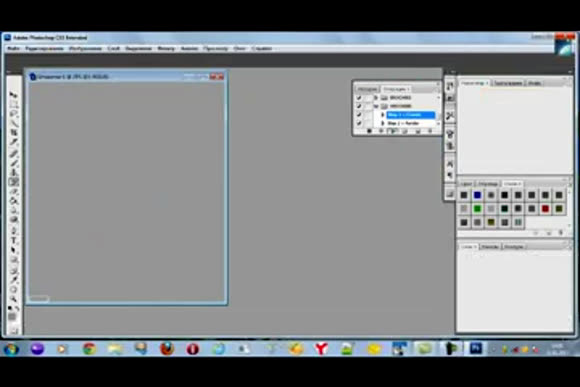Switch to the Histogram tab
This screenshot has width=580, height=387.
(508, 83)
